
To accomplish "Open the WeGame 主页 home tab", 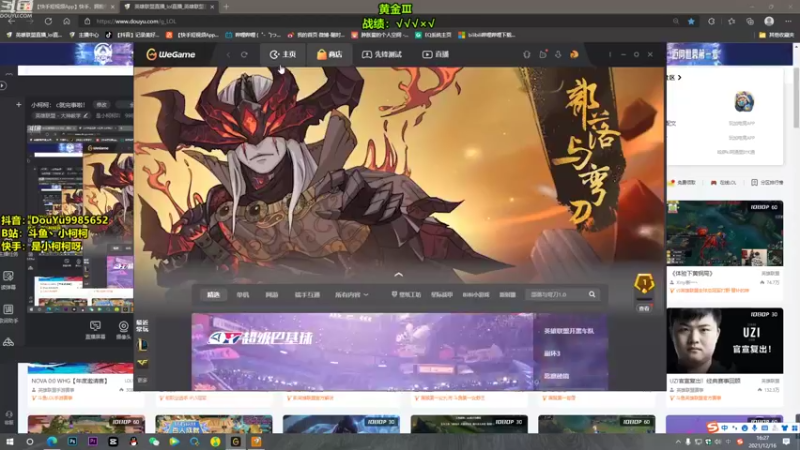I will click(283, 54).
